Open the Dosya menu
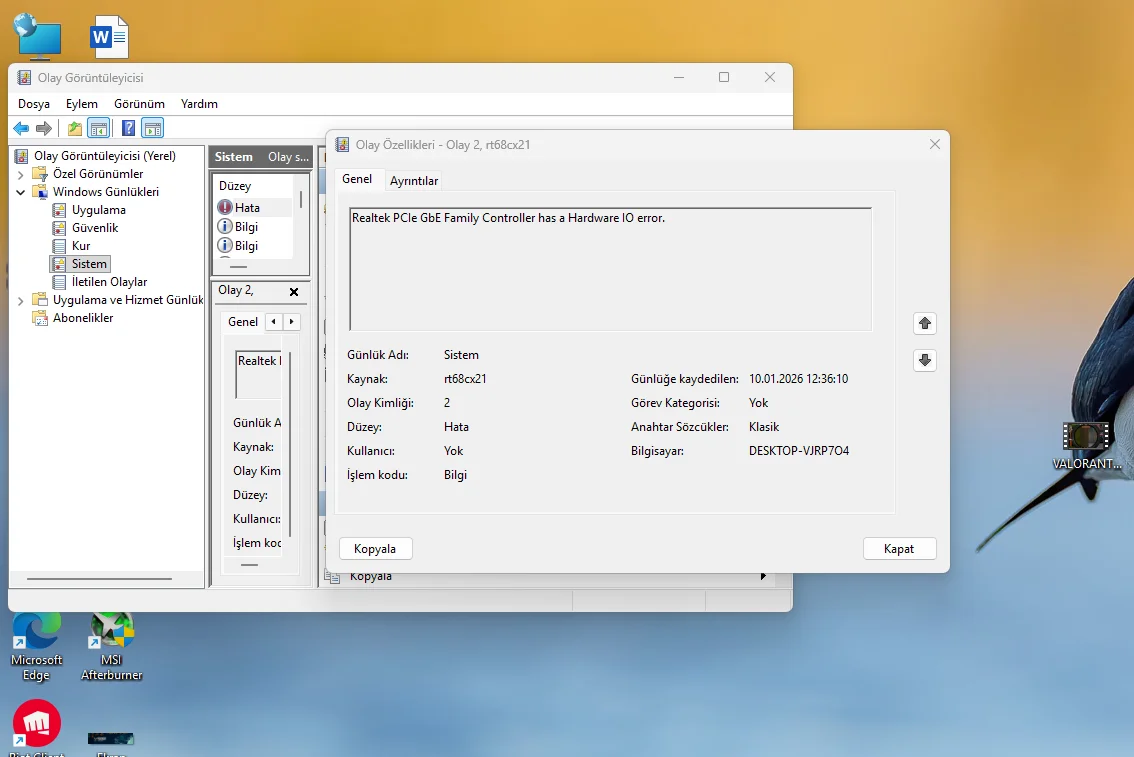This screenshot has height=757, width=1134. pos(34,104)
